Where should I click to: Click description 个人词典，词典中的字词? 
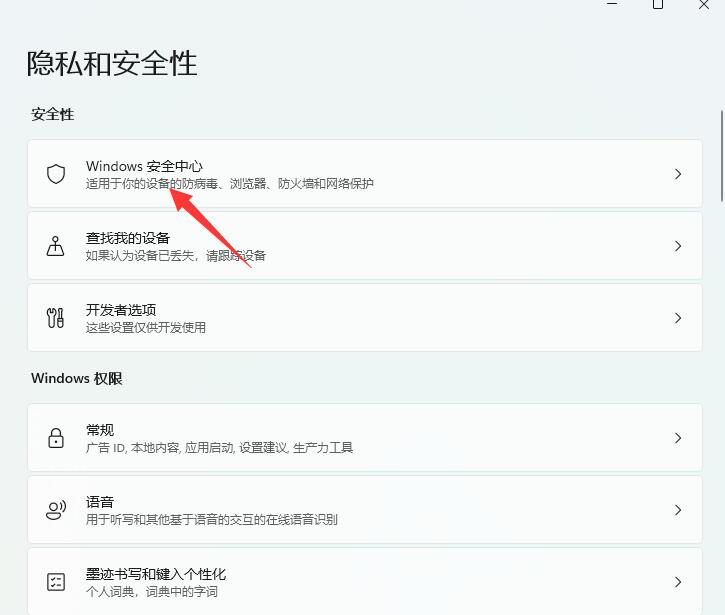(152, 592)
